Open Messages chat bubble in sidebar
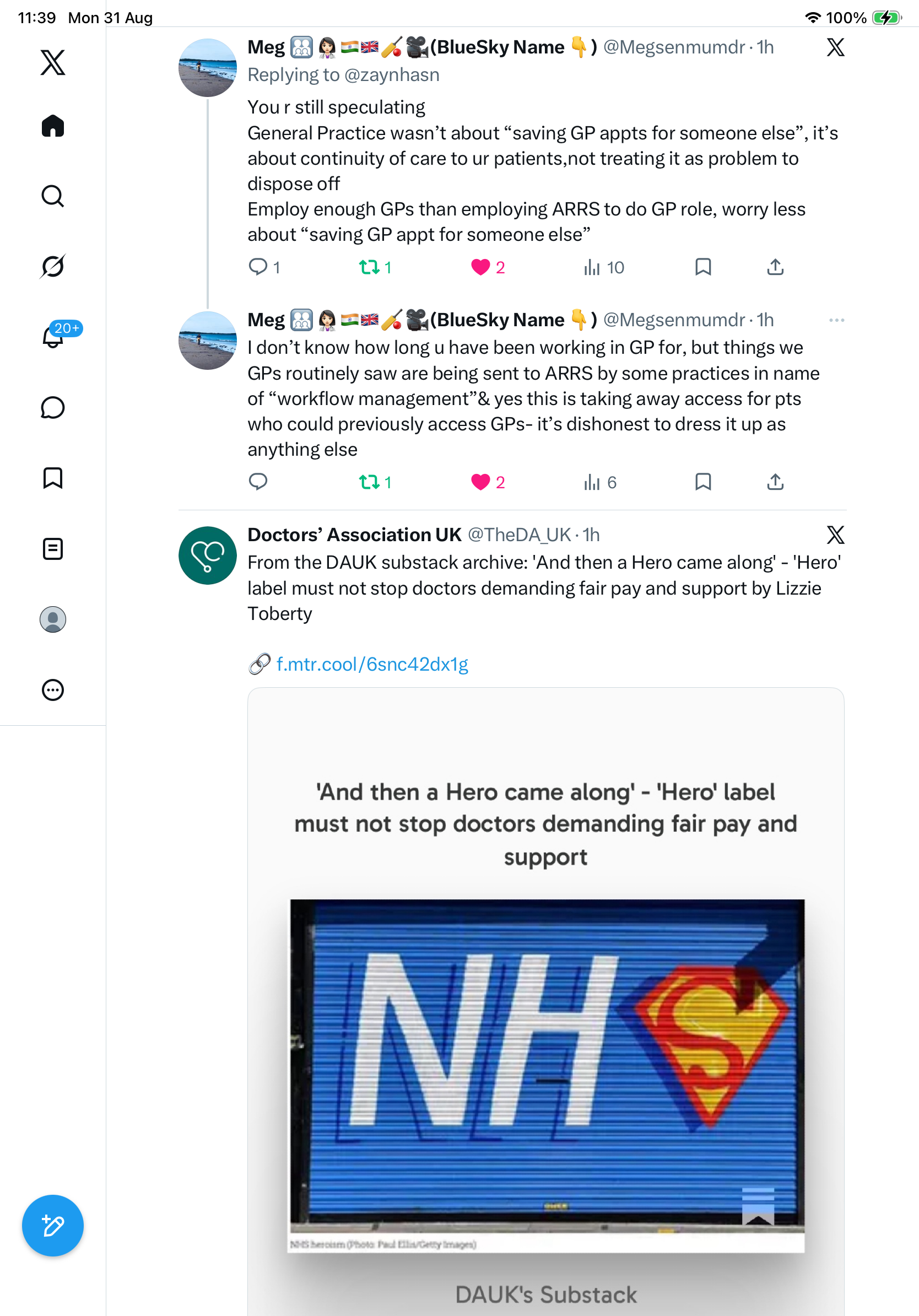 pos(53,407)
